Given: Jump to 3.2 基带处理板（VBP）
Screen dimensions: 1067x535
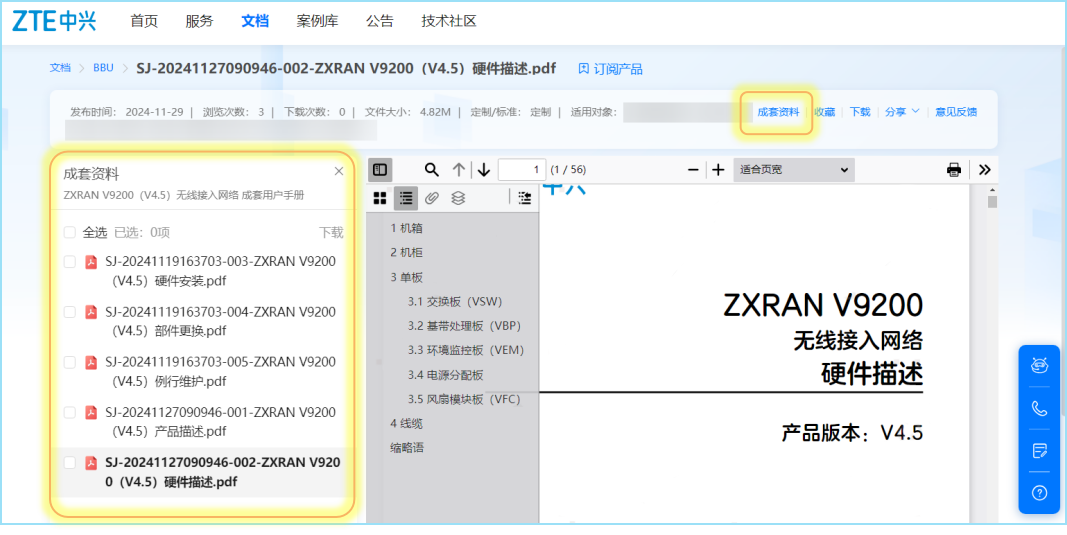Looking at the screenshot, I should (x=464, y=326).
